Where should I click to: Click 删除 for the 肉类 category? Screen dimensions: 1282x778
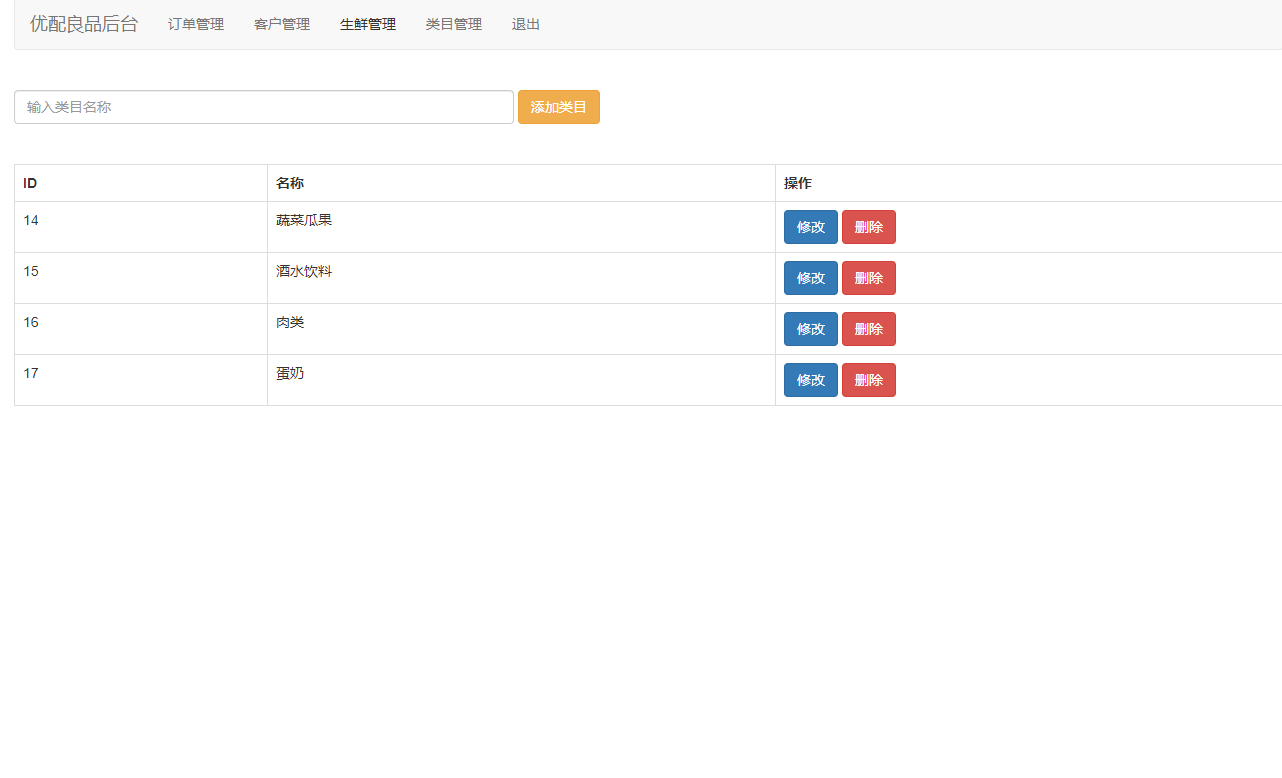coord(868,328)
